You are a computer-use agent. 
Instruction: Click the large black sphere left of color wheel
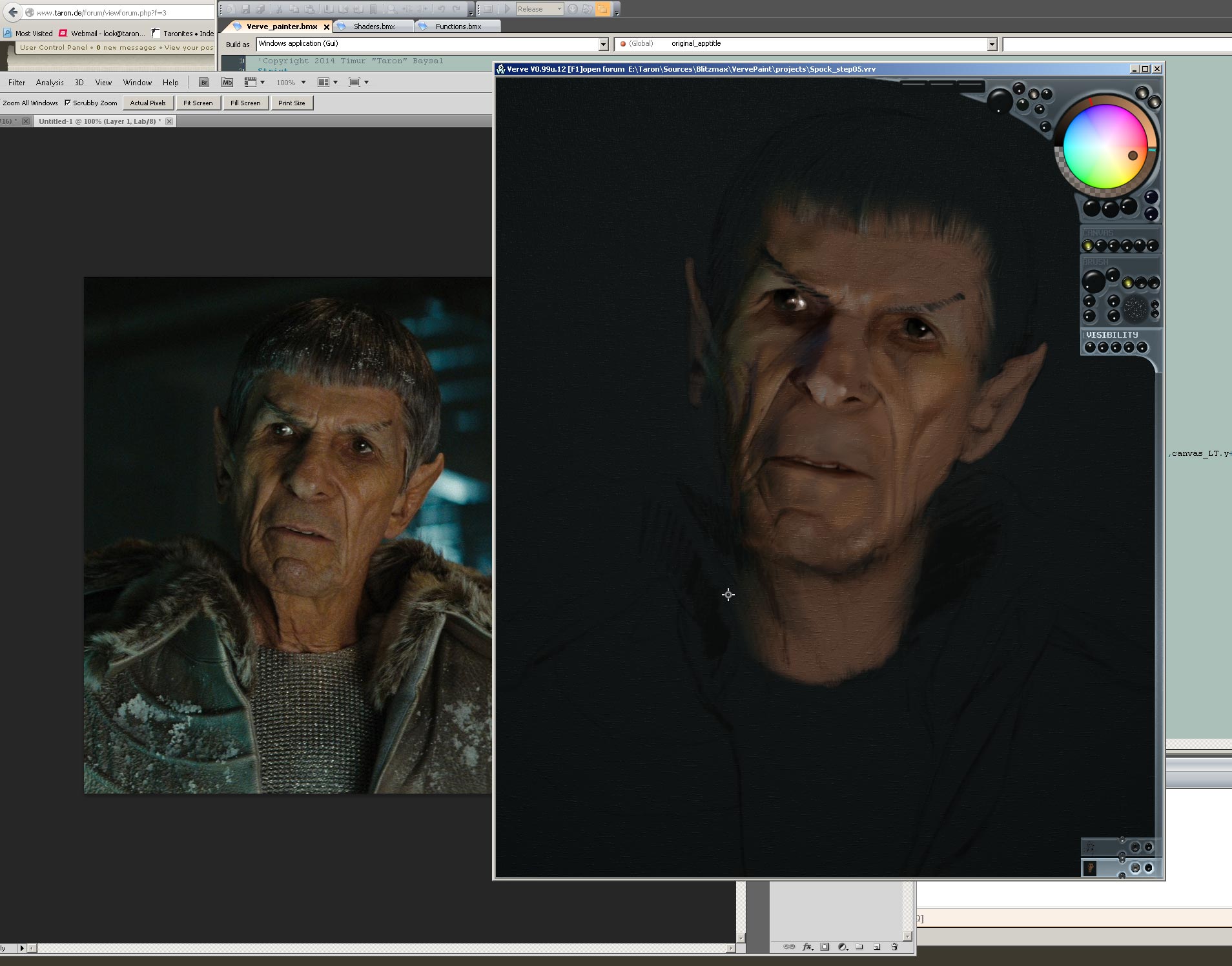pyautogui.click(x=999, y=100)
